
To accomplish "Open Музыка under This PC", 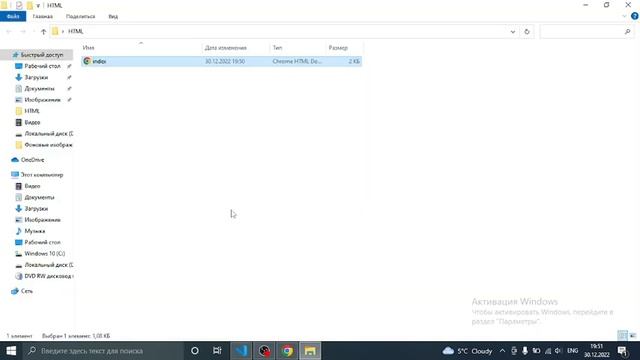I will tap(34, 231).
